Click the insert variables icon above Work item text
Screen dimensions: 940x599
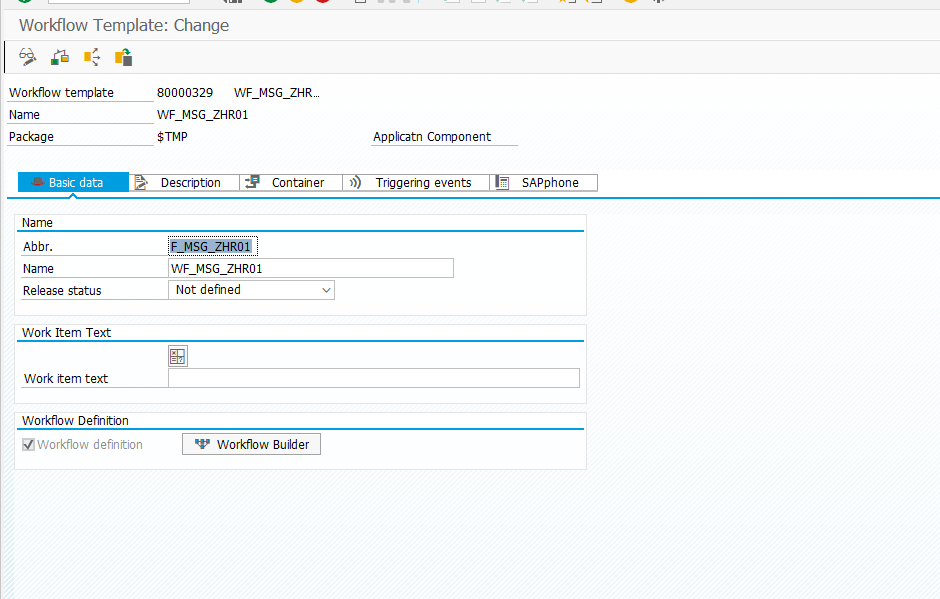[x=178, y=356]
